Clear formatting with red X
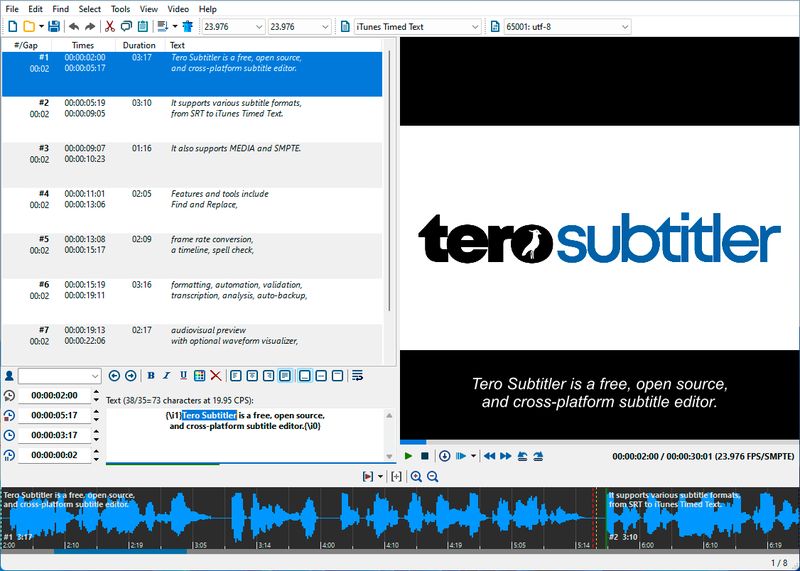 pyautogui.click(x=216, y=376)
